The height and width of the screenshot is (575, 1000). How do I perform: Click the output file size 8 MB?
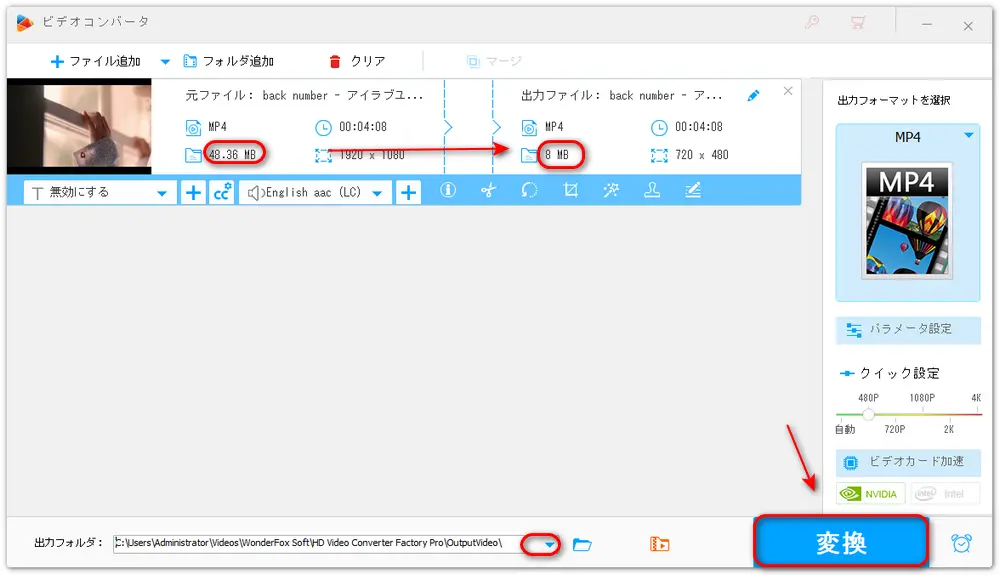click(557, 155)
